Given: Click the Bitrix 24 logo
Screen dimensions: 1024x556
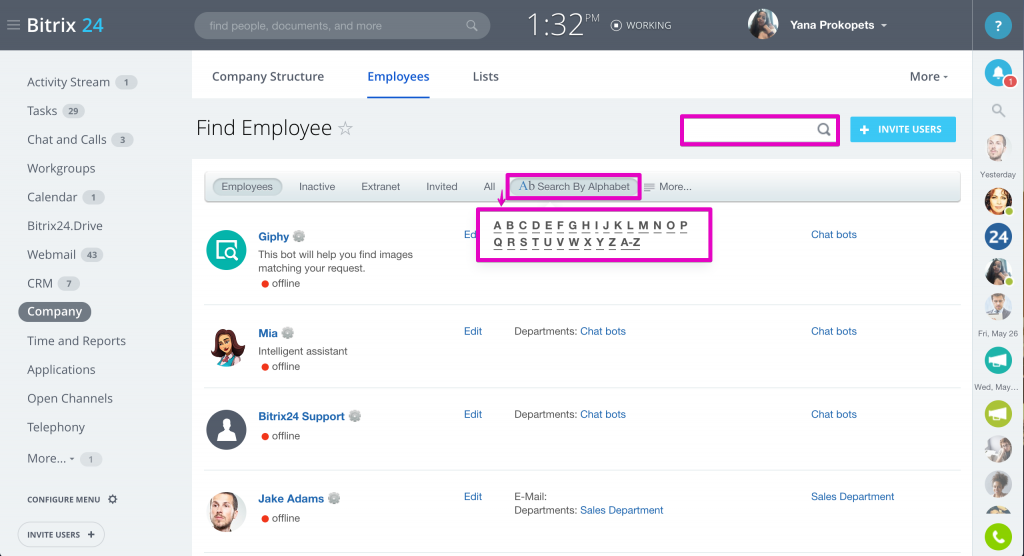Looking at the screenshot, I should (x=65, y=25).
